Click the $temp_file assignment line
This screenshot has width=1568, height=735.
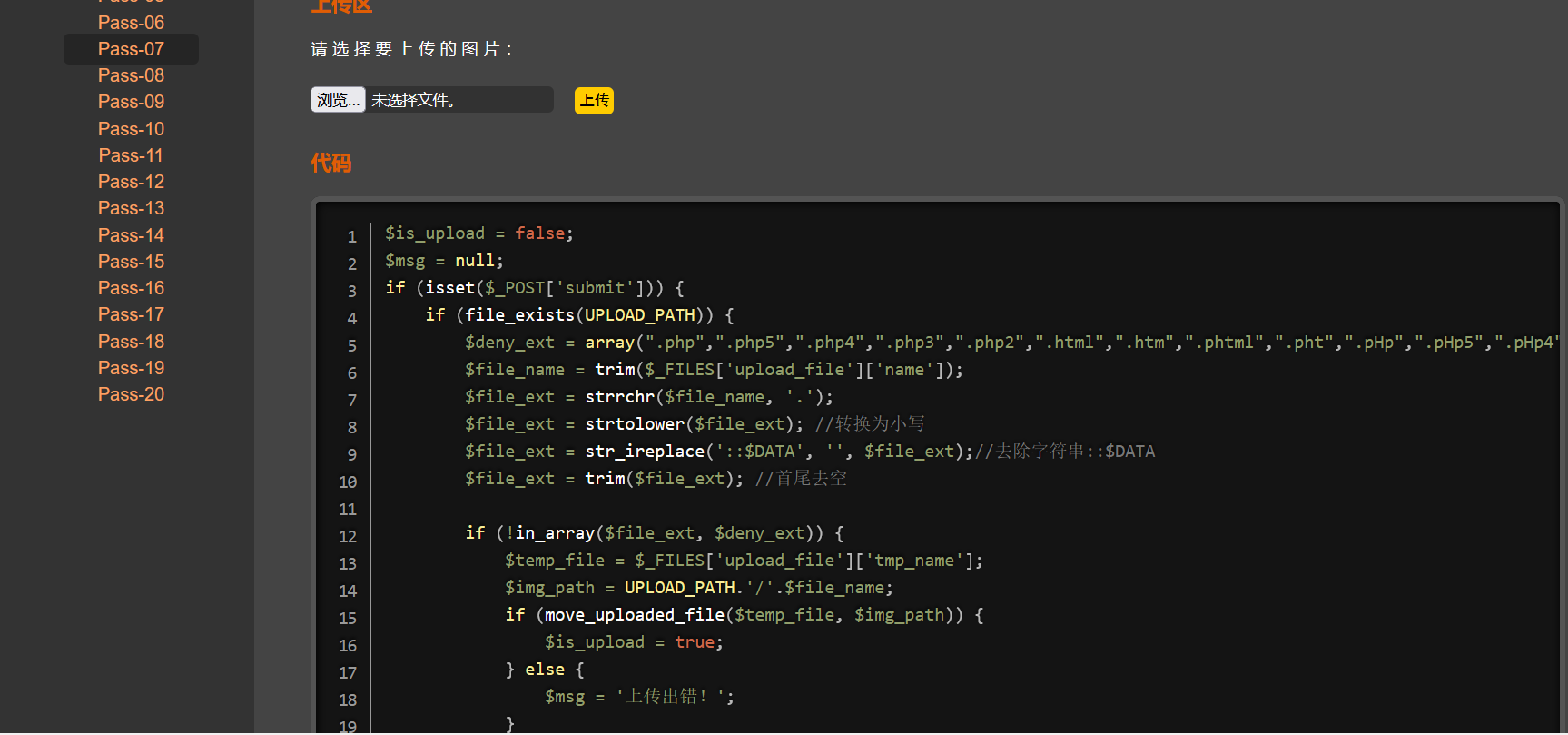click(744, 561)
